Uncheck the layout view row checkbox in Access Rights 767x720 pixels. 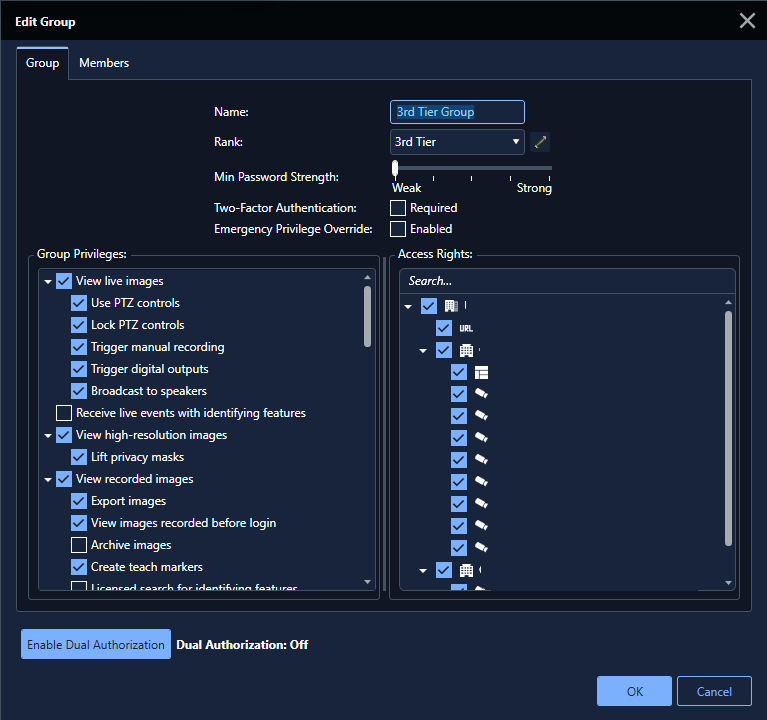[x=459, y=373]
